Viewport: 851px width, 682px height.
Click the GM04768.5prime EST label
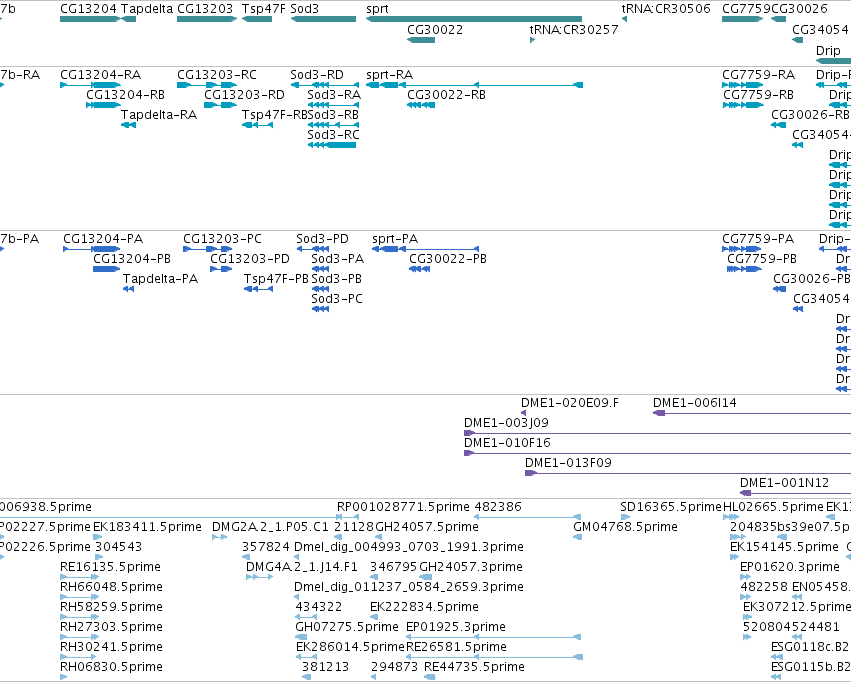tap(626, 527)
